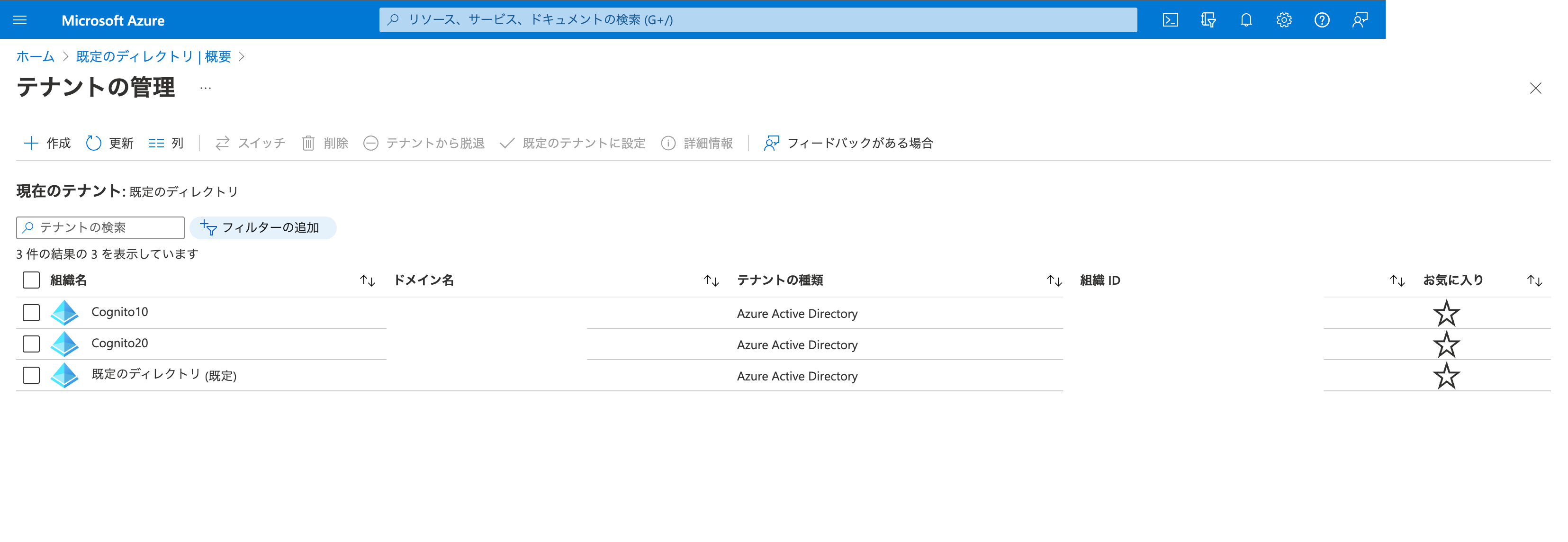Check the Cognito10 row checkbox
Screen dimensions: 1568x542
[x=30, y=312]
